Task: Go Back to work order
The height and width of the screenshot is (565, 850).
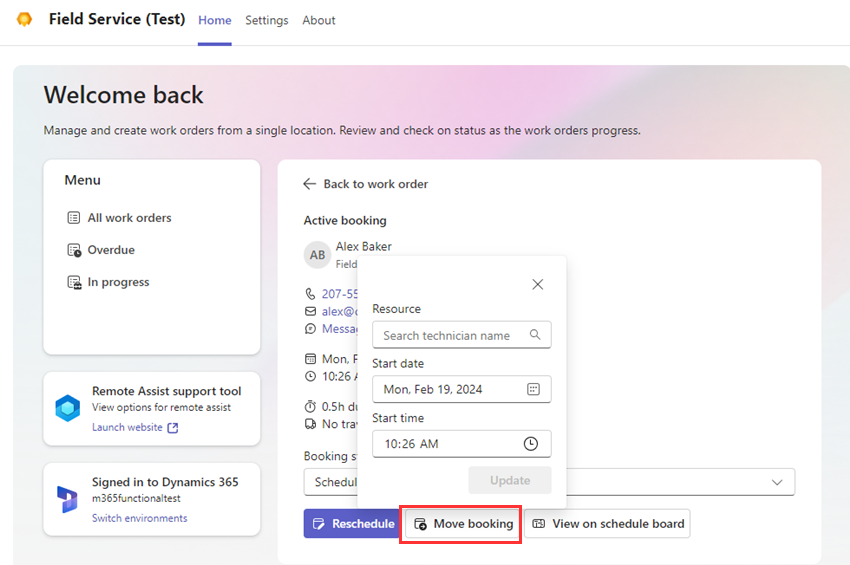Action: coord(376,184)
